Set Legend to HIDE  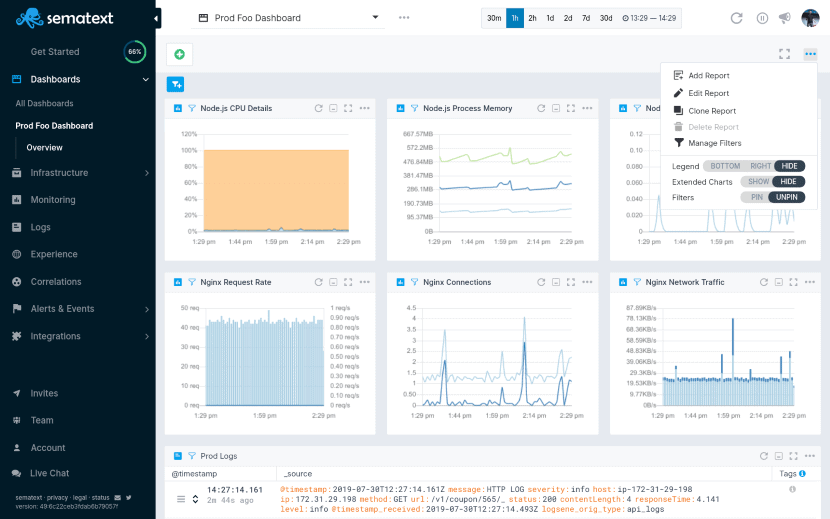(789, 166)
